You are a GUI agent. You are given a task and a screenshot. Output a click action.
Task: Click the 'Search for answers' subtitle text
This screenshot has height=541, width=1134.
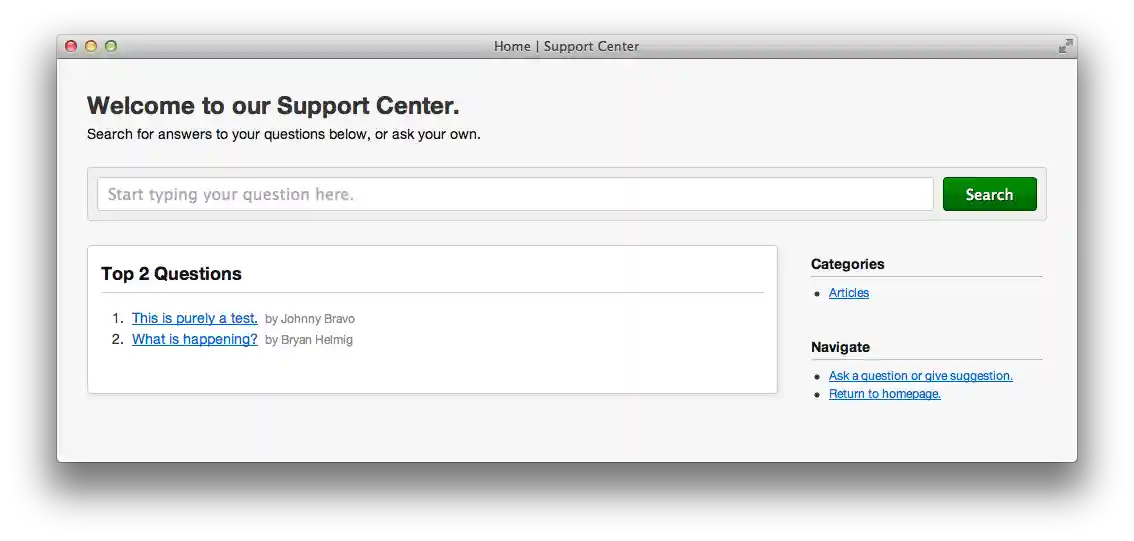click(x=283, y=134)
